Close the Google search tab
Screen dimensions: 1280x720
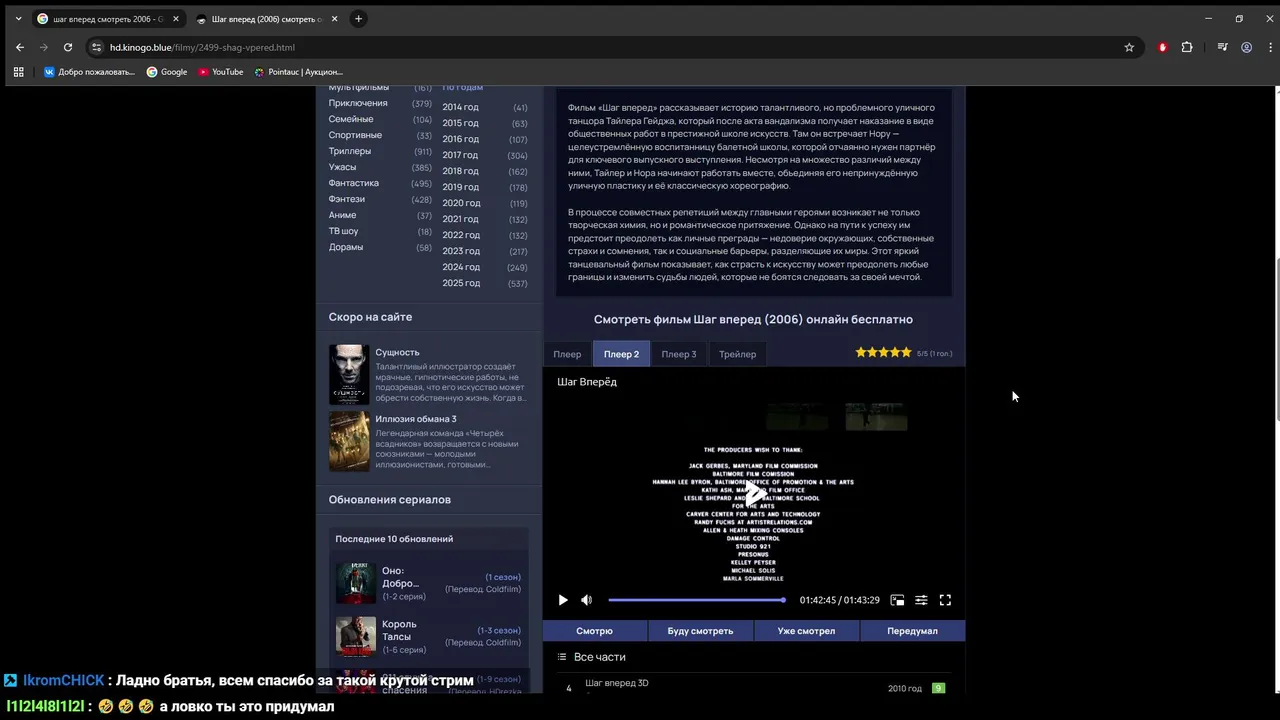pos(176,19)
